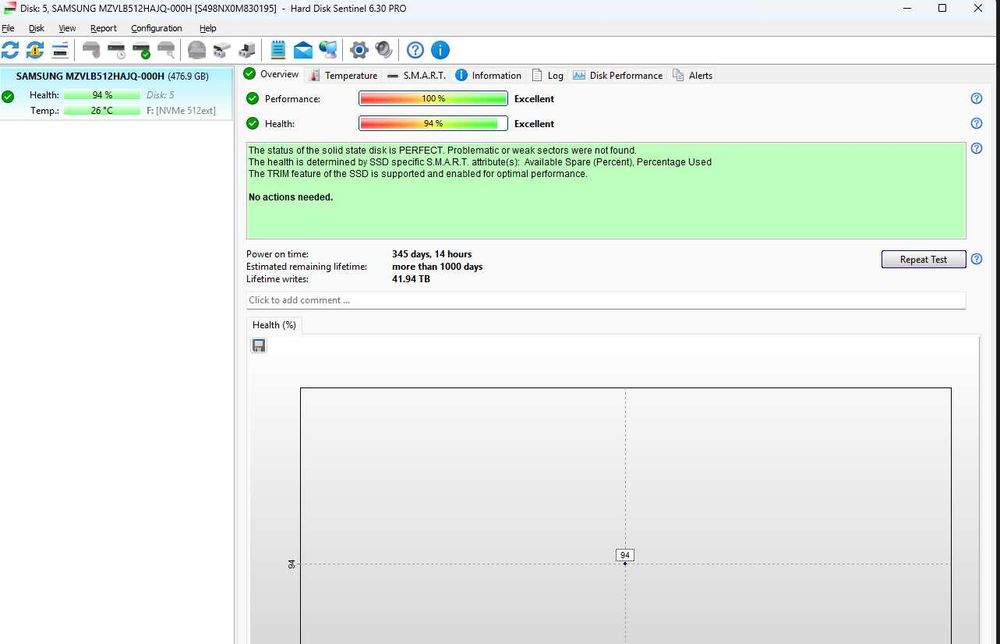This screenshot has width=1000, height=644.
Task: Click the left panel Health 94 % bar
Action: coord(102,94)
